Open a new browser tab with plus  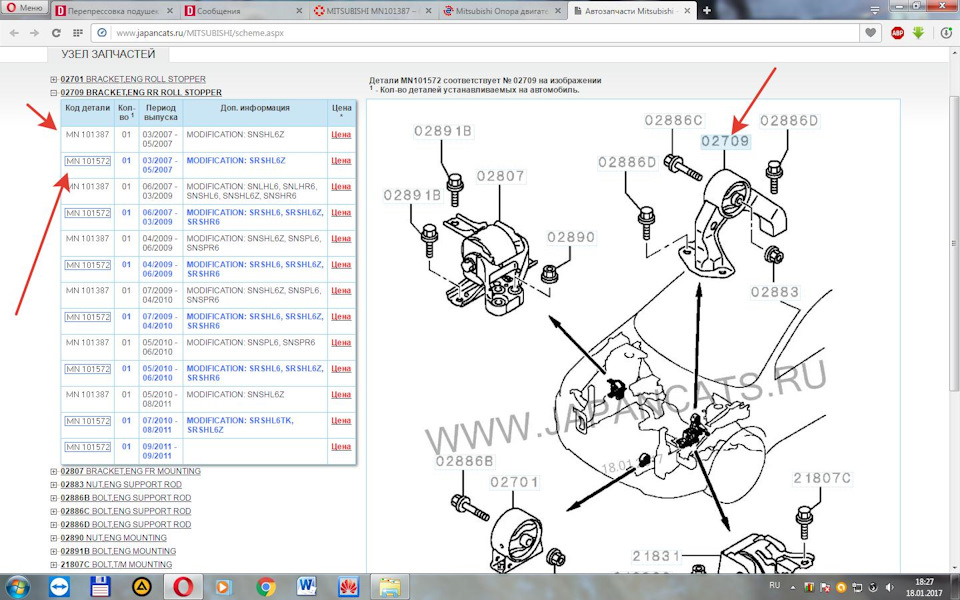tap(707, 10)
